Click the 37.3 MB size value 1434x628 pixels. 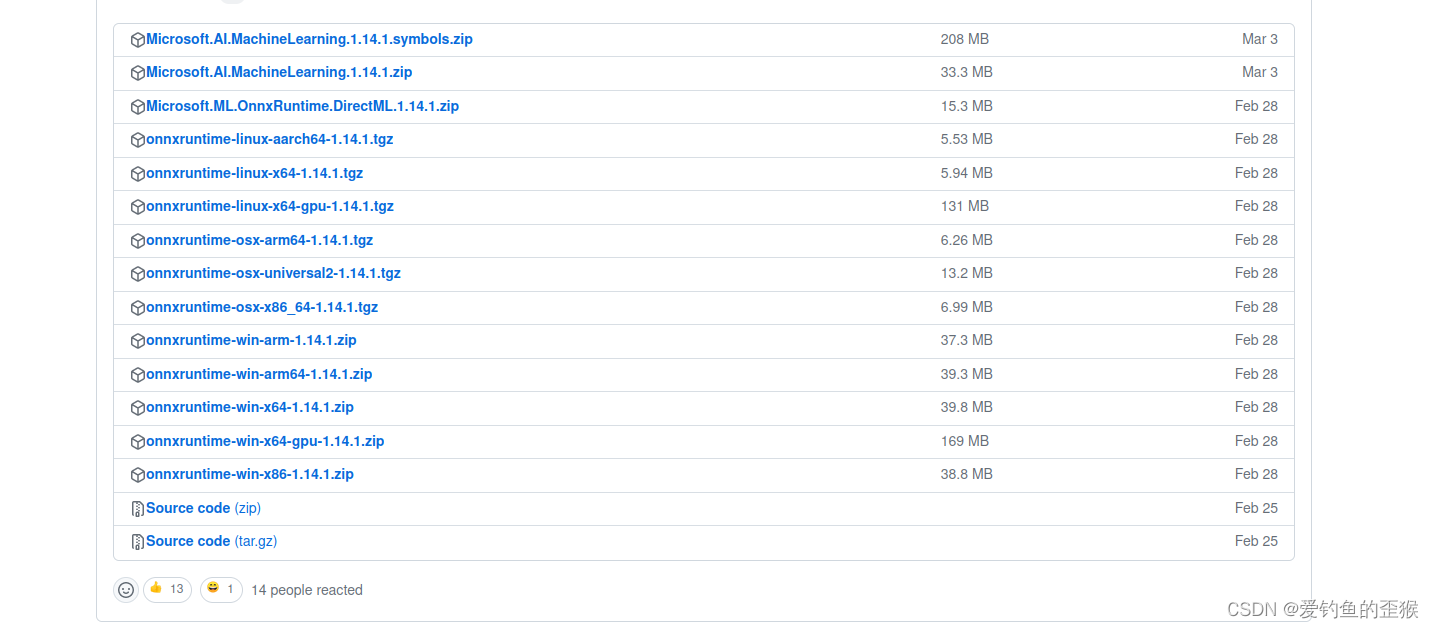pos(967,340)
